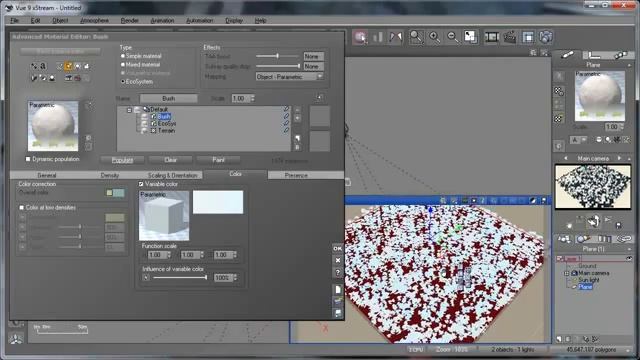The height and width of the screenshot is (360, 640).
Task: Step the Influence percentage spinner
Action: [235, 278]
